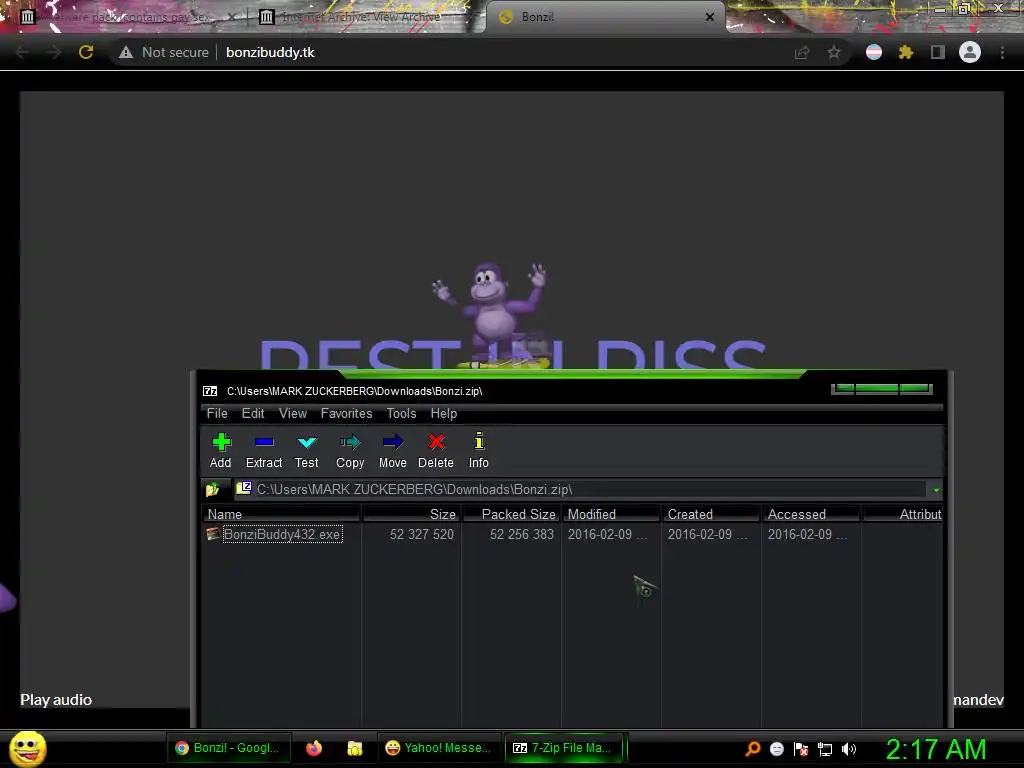Open the Favorites menu in 7-Zip

(346, 413)
